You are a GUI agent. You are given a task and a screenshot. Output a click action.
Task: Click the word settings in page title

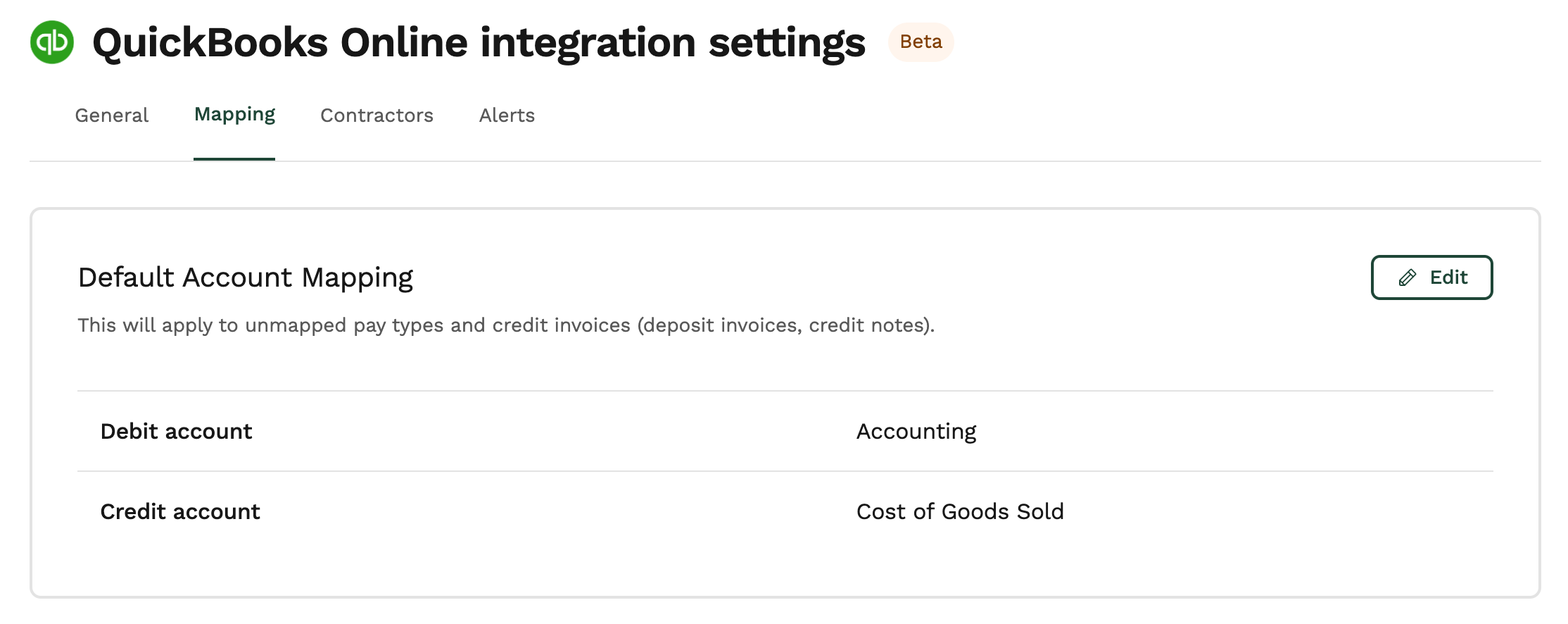pyautogui.click(x=787, y=44)
